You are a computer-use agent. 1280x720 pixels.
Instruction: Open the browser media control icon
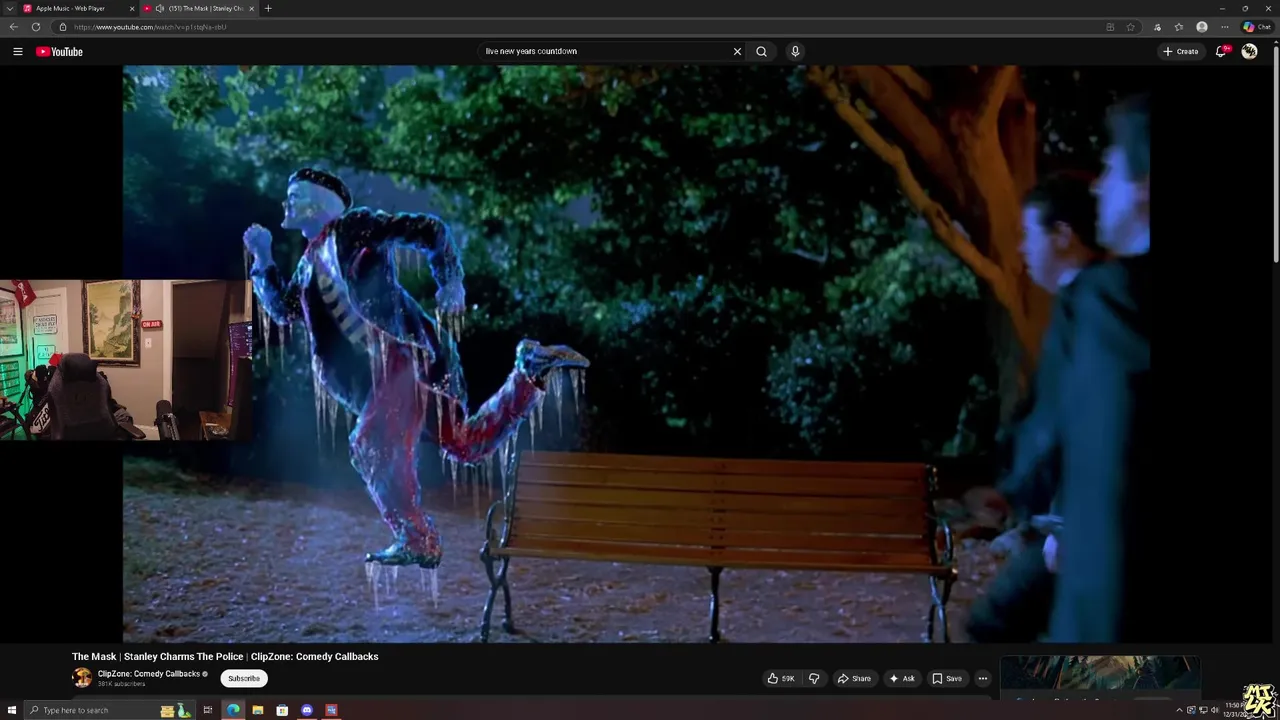1157,27
